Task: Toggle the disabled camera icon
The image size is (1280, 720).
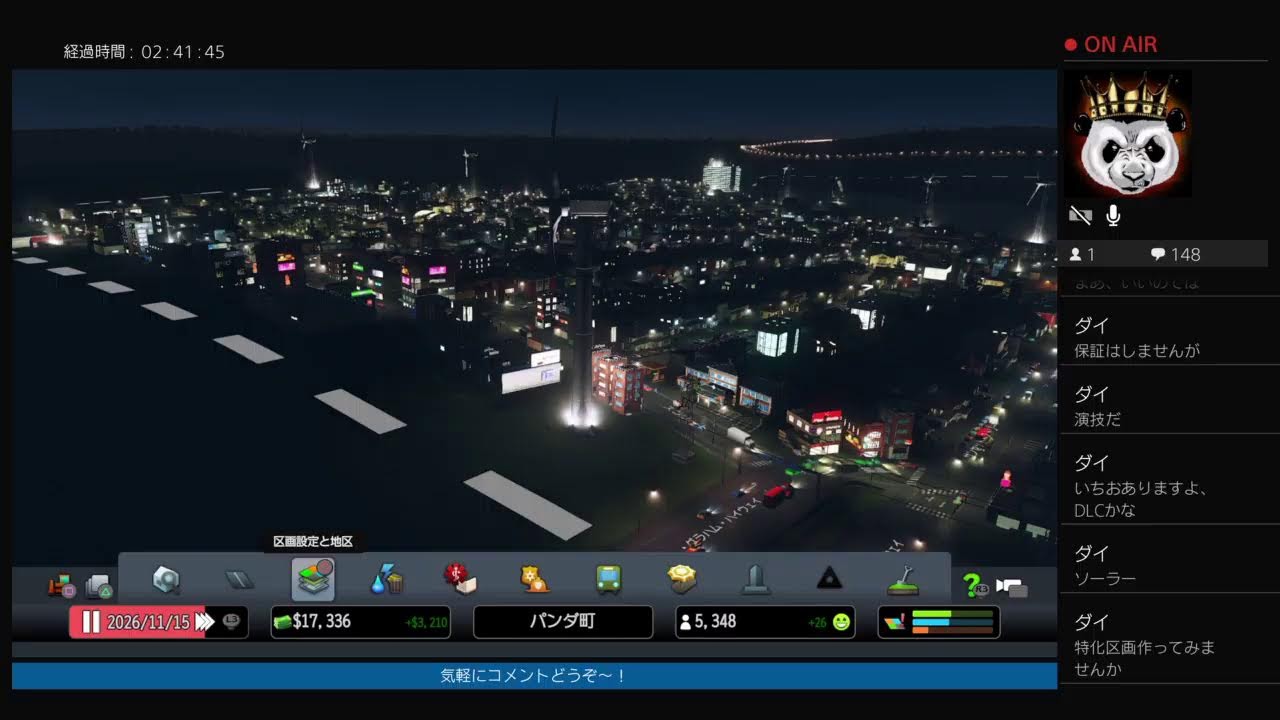Action: click(x=1080, y=215)
